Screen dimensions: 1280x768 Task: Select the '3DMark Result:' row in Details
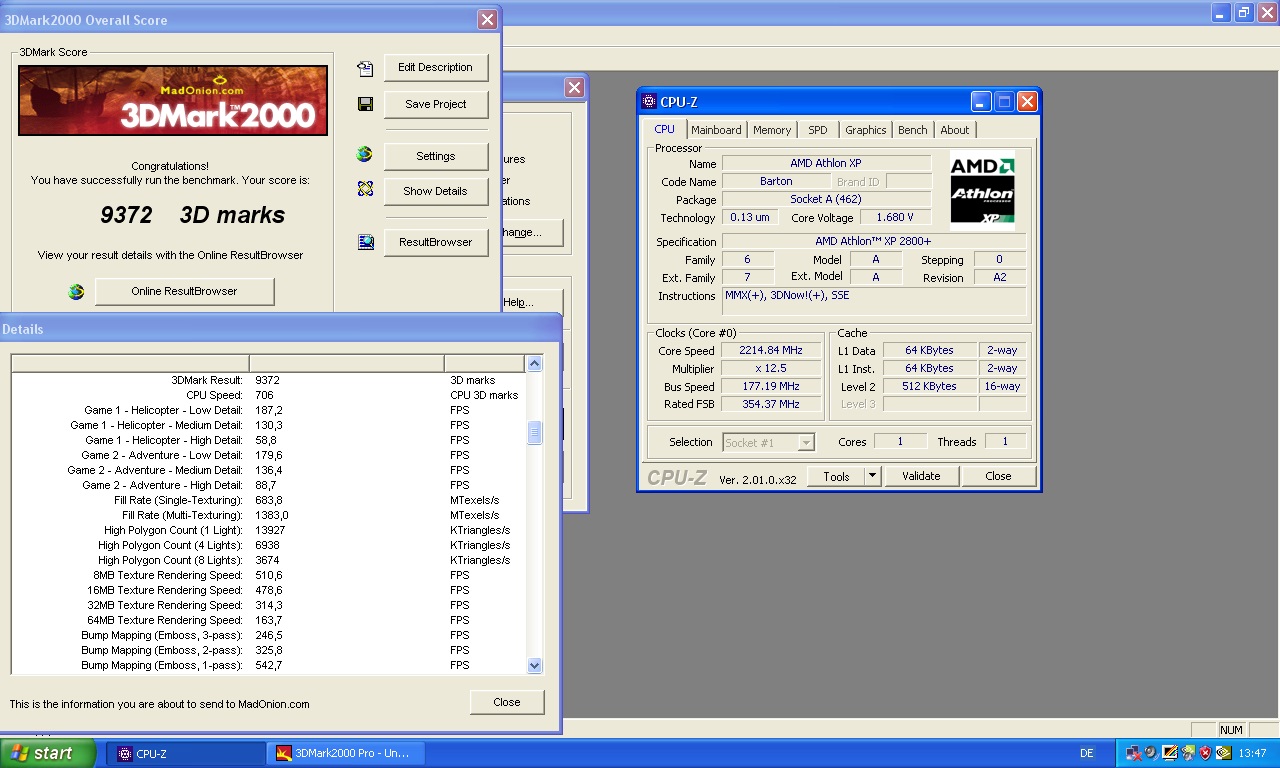(x=268, y=380)
